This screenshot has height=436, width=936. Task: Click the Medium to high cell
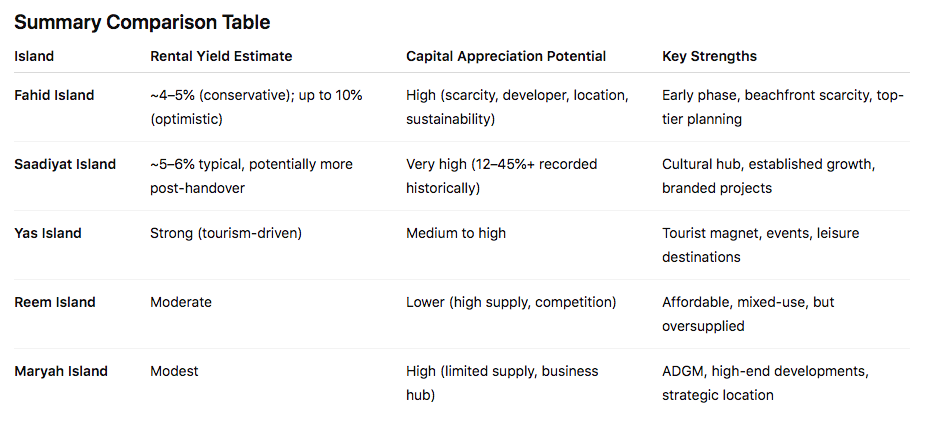tap(455, 233)
